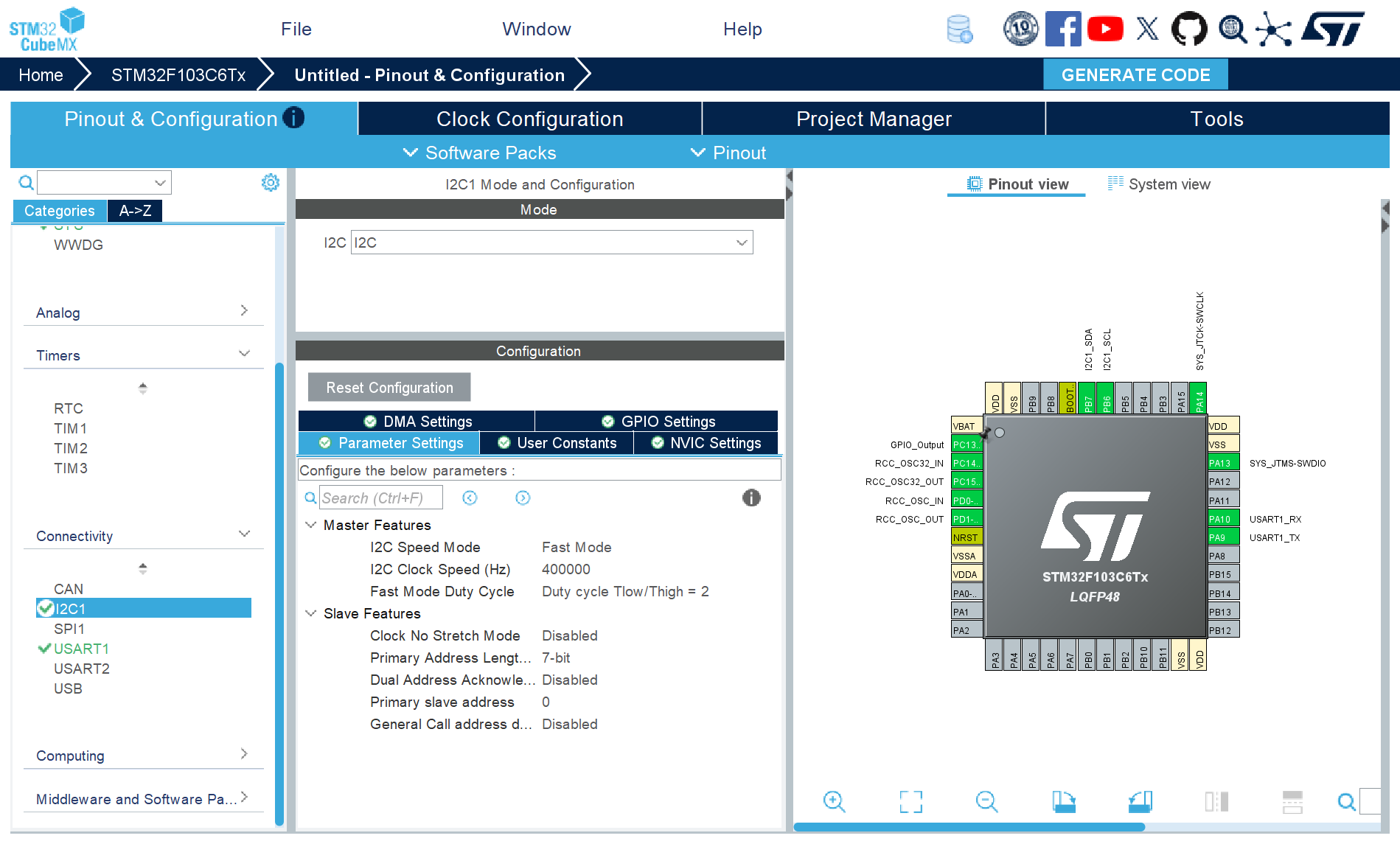This screenshot has height=844, width=1400.
Task: Open the GitHub icon
Action: 1189,29
